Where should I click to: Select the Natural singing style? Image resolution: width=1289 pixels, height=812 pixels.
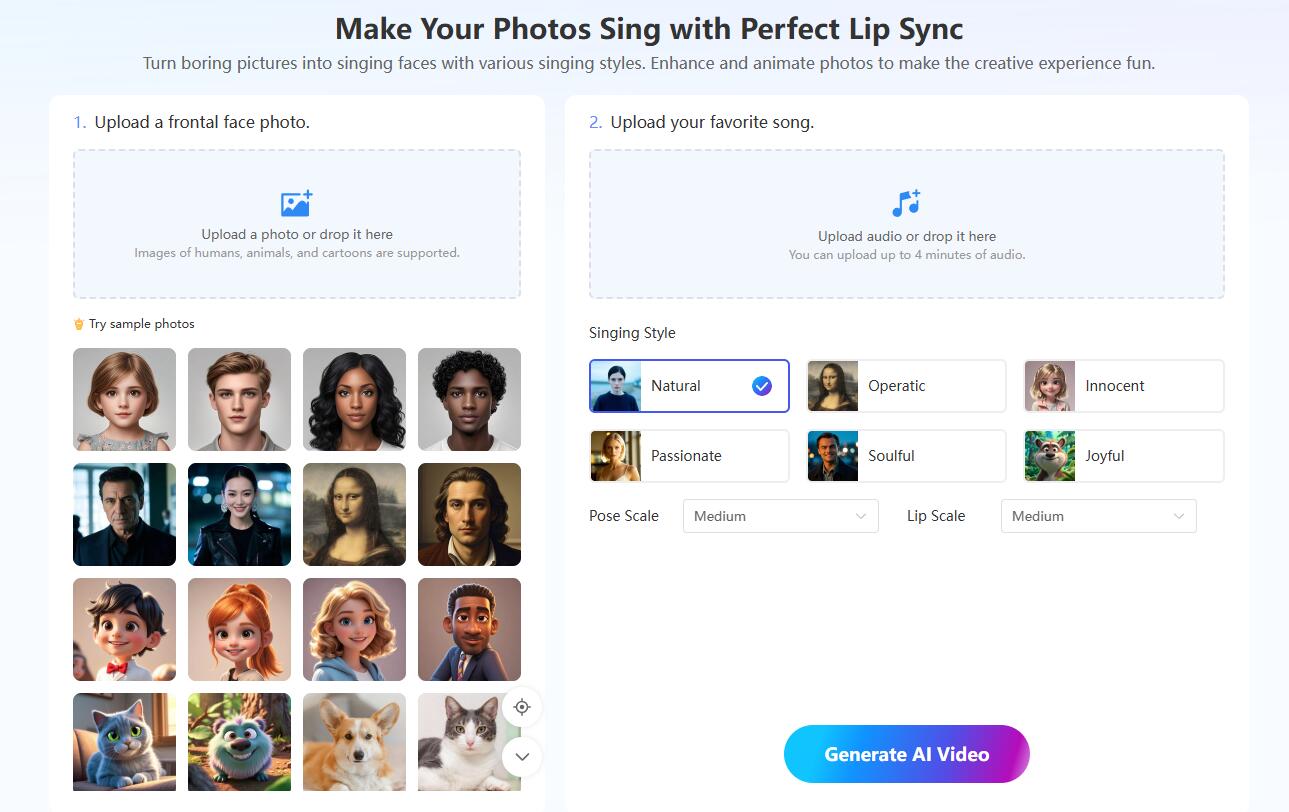click(x=689, y=386)
